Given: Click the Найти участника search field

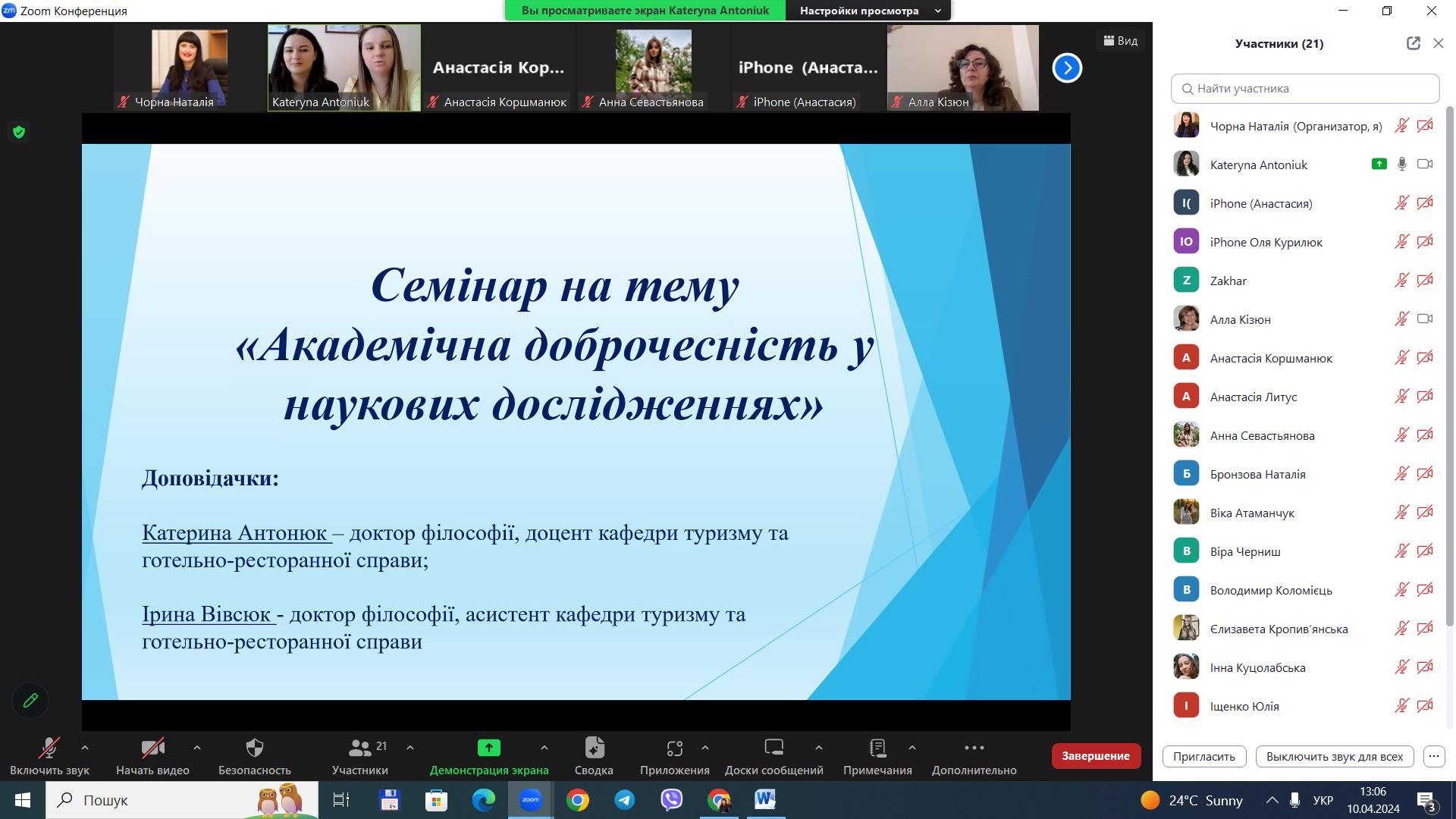Looking at the screenshot, I should (x=1304, y=89).
